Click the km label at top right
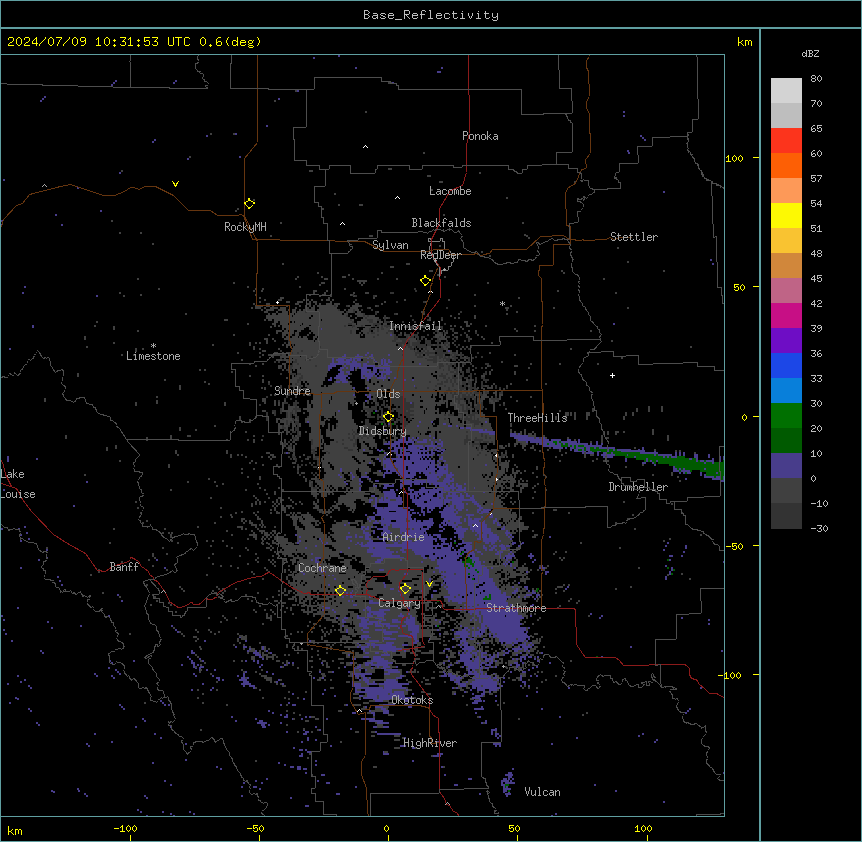The width and height of the screenshot is (862, 842). pyautogui.click(x=745, y=42)
